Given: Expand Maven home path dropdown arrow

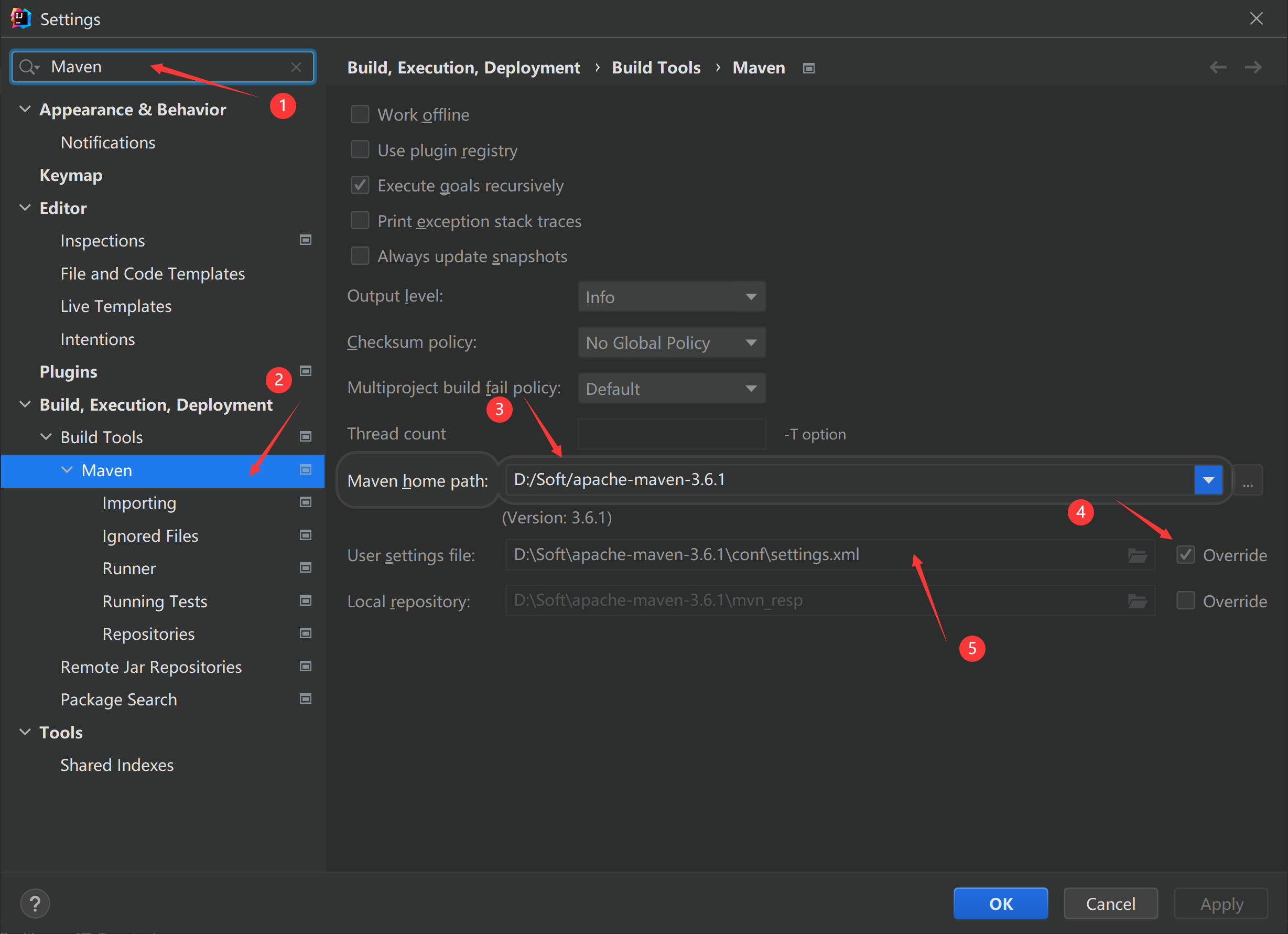Looking at the screenshot, I should [x=1208, y=480].
